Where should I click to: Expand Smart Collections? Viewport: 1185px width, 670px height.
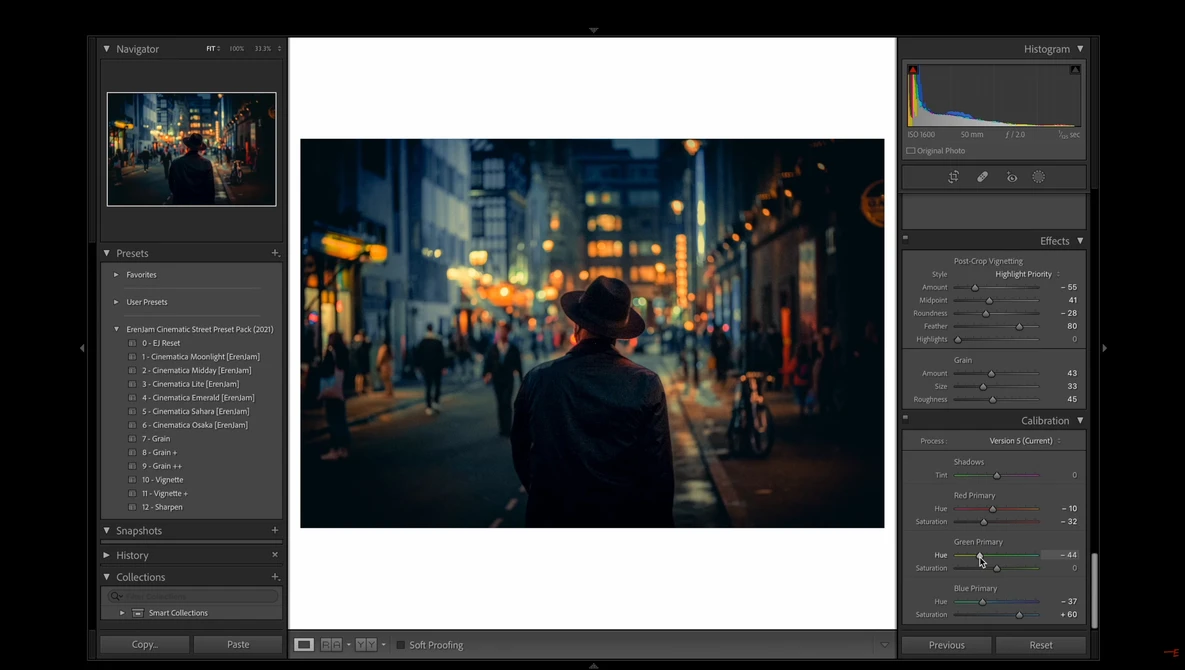pos(122,613)
